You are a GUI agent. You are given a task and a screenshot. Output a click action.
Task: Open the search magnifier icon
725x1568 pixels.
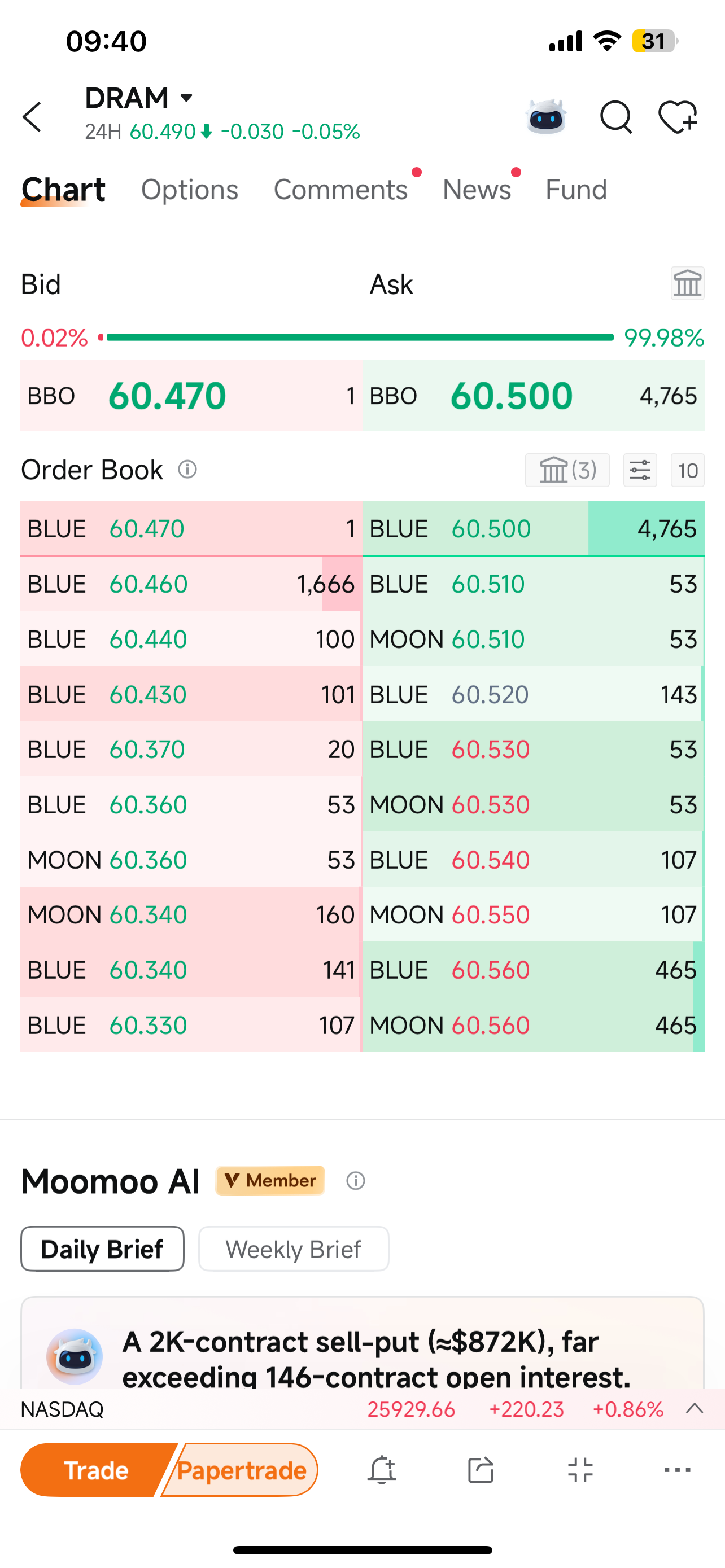click(x=616, y=117)
